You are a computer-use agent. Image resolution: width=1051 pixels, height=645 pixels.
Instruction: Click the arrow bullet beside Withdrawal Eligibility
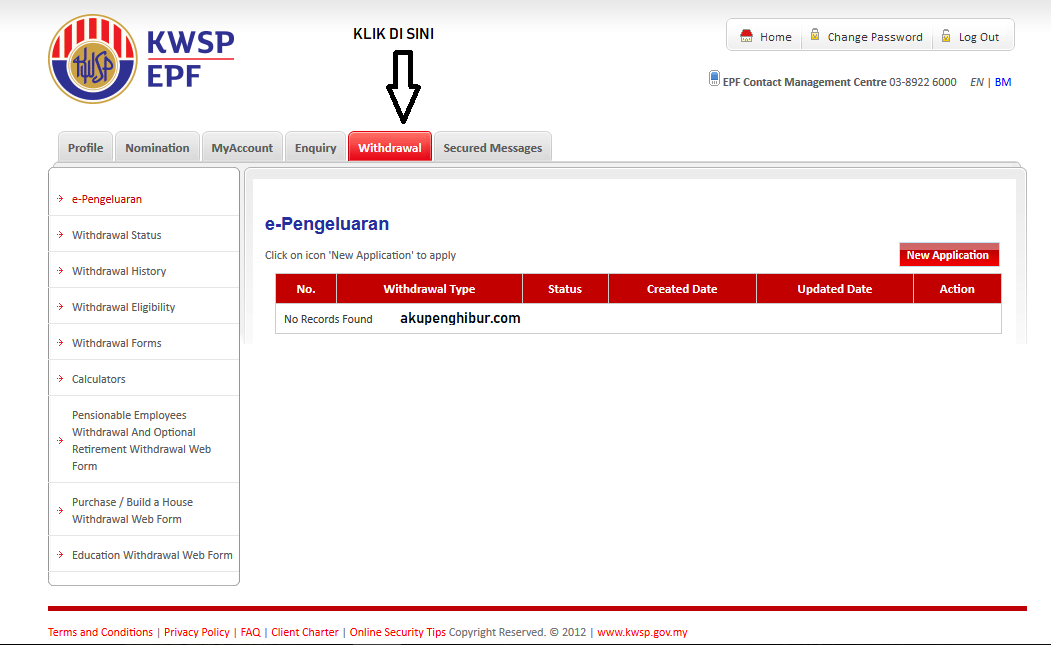point(60,306)
